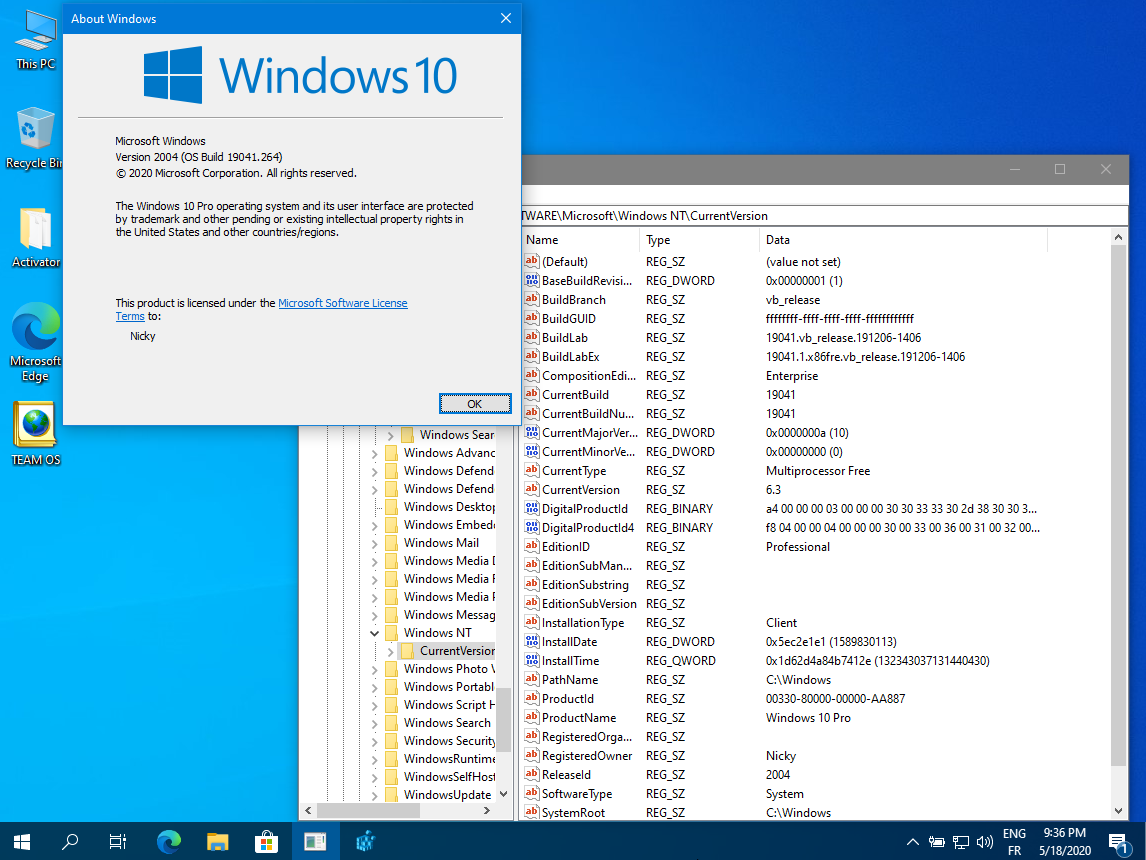Click the string icon beside (Default) value
The width and height of the screenshot is (1146, 860).
coord(531,261)
